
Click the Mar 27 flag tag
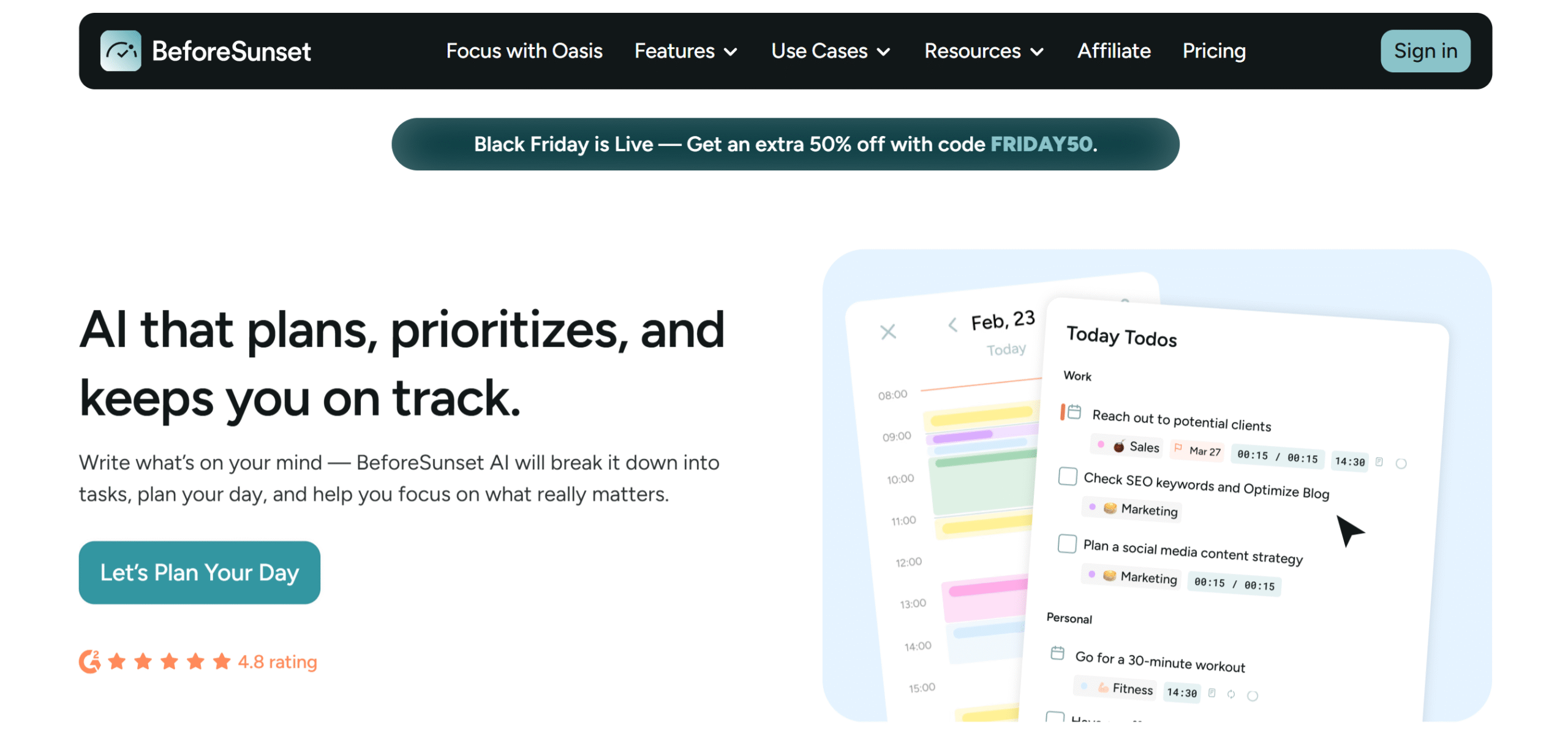[1196, 450]
